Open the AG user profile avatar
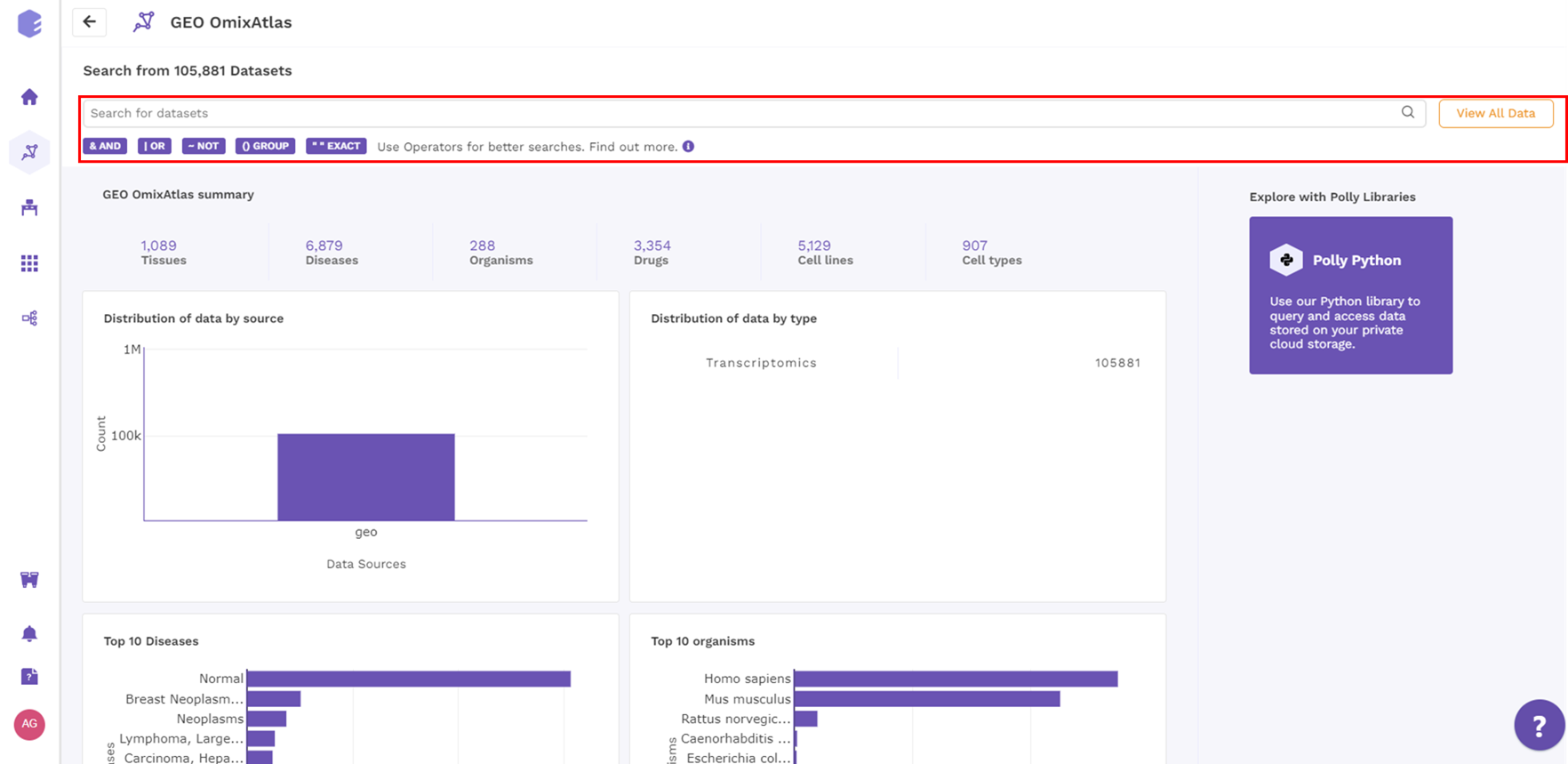This screenshot has height=764, width=1568. [29, 724]
